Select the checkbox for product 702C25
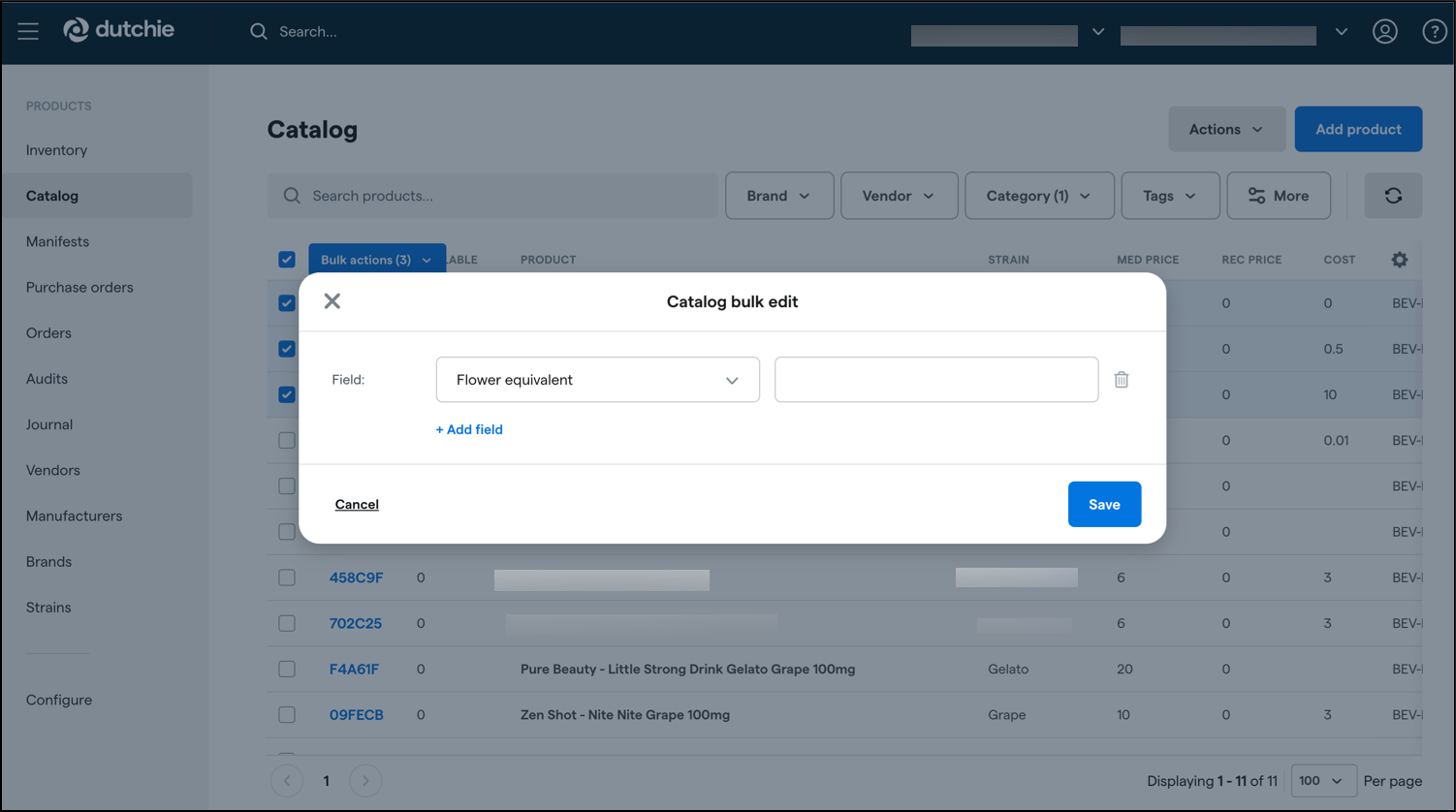This screenshot has height=812, width=1456. [287, 623]
